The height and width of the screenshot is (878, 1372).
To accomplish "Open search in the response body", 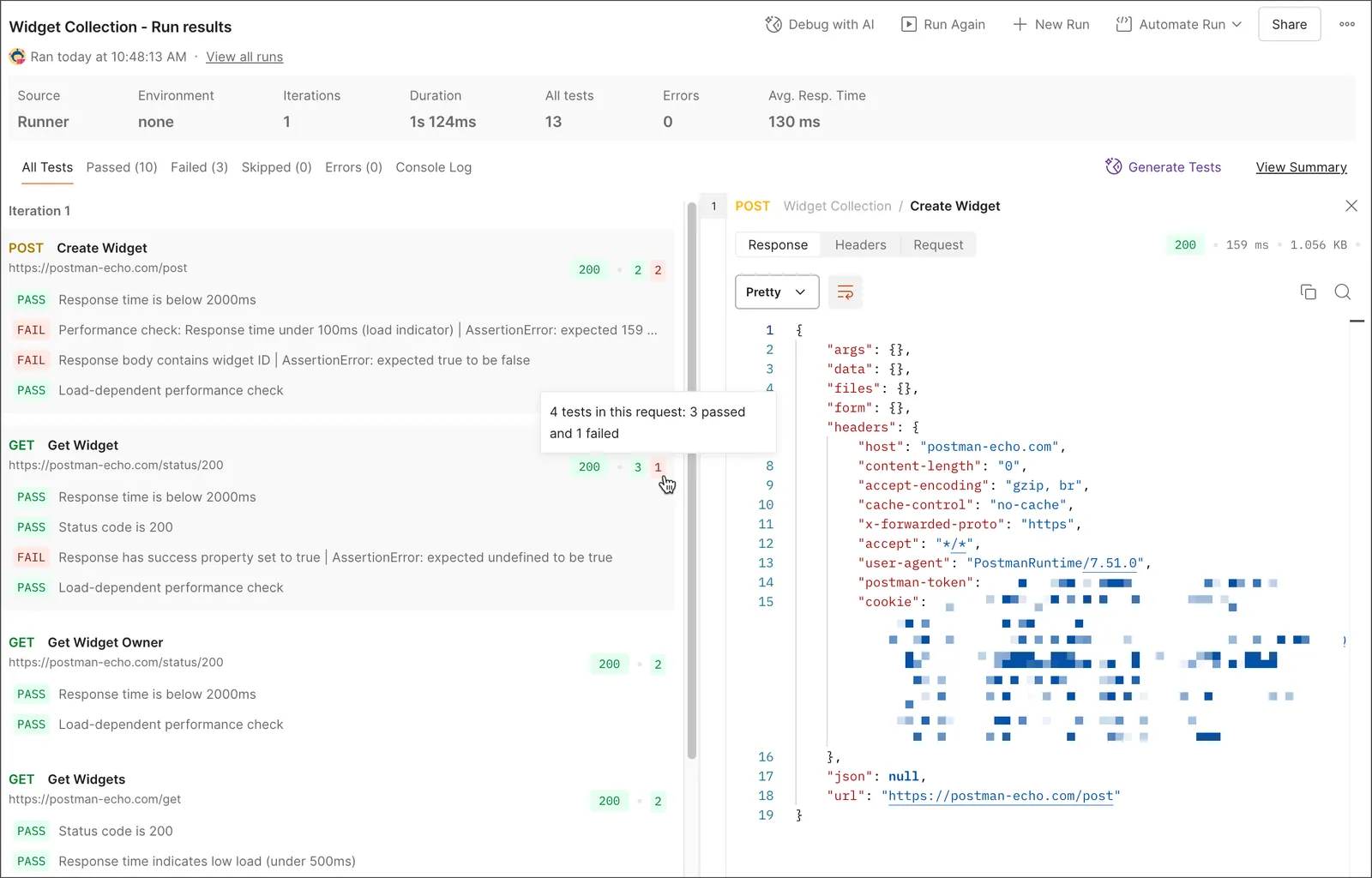I will (1343, 292).
